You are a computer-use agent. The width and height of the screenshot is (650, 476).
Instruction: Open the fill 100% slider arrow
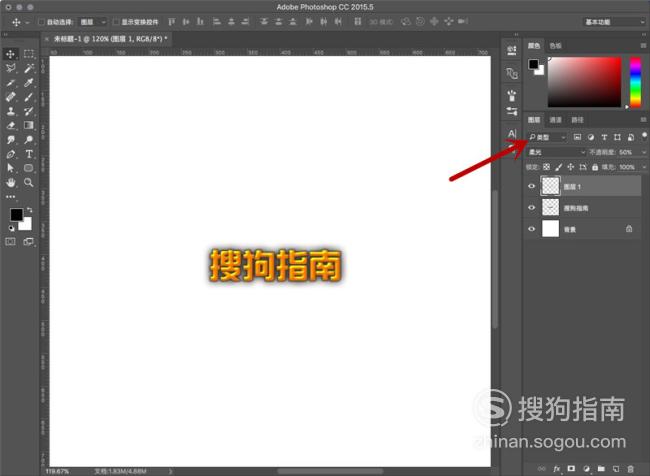(643, 167)
